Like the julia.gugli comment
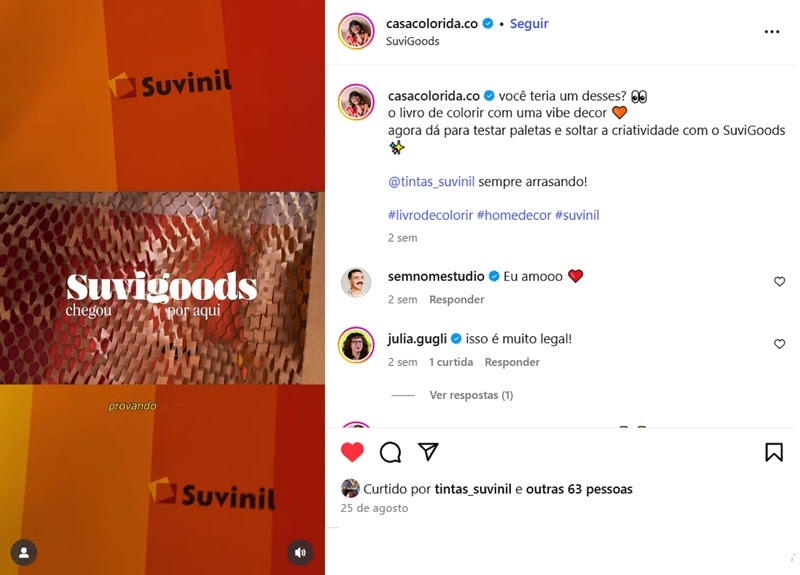Viewport: 800px width, 575px height. click(779, 344)
